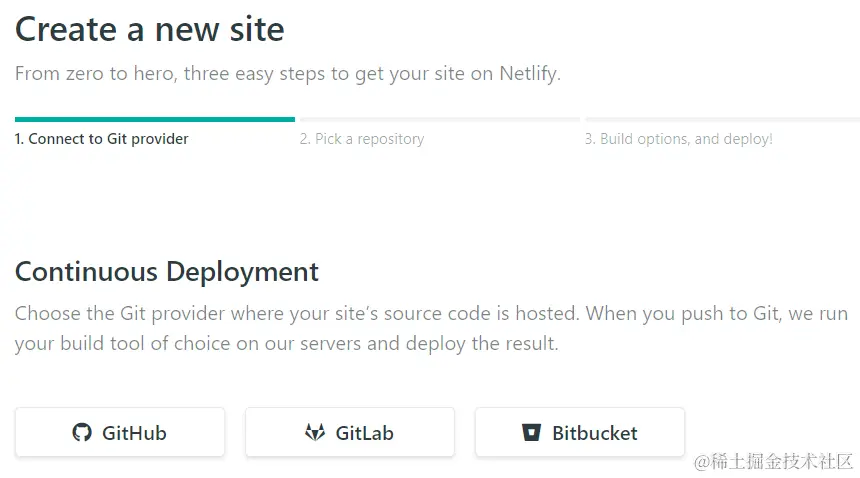Click the GitLab fox logo icon
860x478 pixels.
(315, 433)
